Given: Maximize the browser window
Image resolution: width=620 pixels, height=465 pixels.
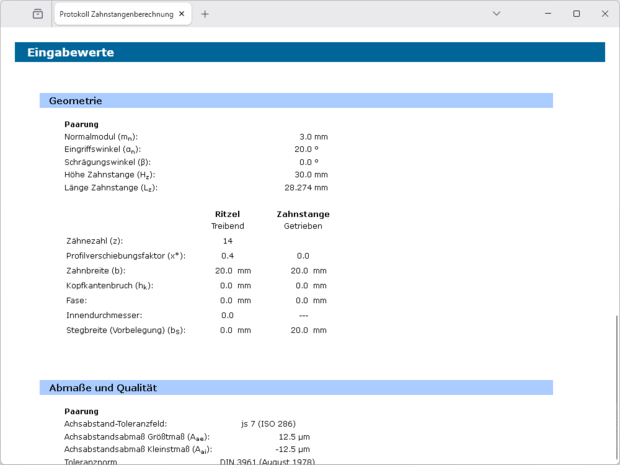Looking at the screenshot, I should pyautogui.click(x=576, y=14).
